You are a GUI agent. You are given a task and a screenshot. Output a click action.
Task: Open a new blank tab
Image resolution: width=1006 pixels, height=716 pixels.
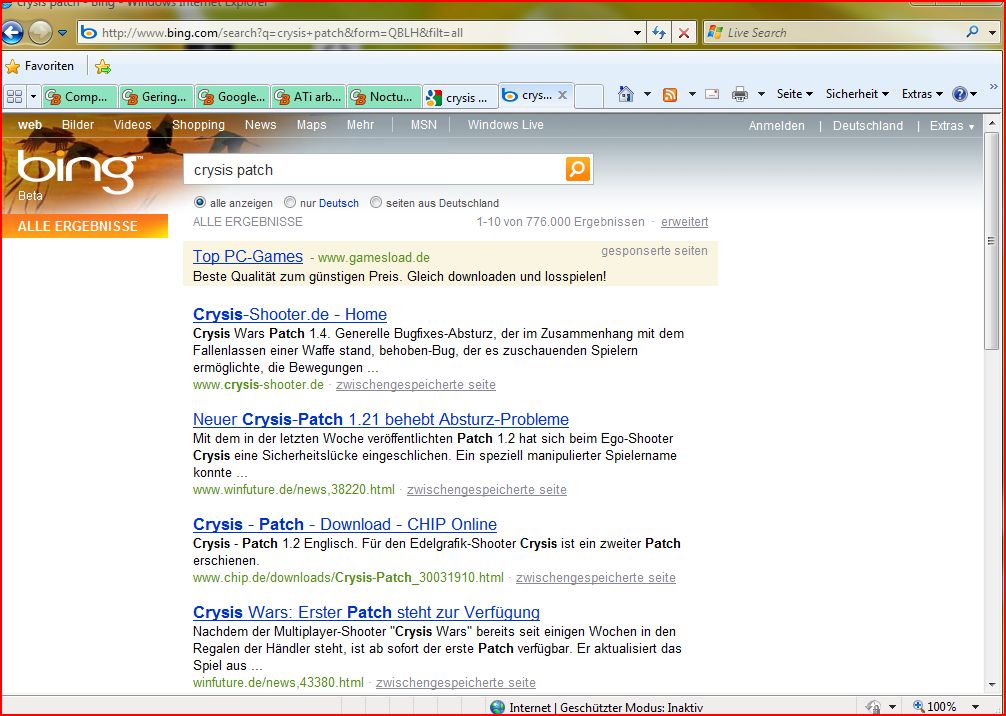tap(589, 96)
